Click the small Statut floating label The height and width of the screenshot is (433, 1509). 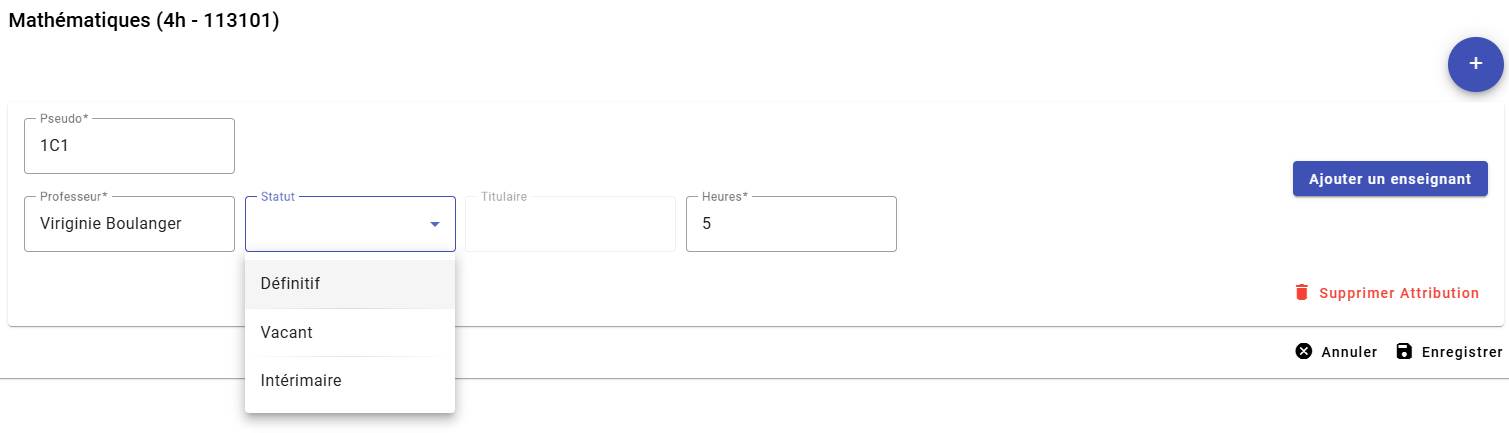click(x=277, y=197)
